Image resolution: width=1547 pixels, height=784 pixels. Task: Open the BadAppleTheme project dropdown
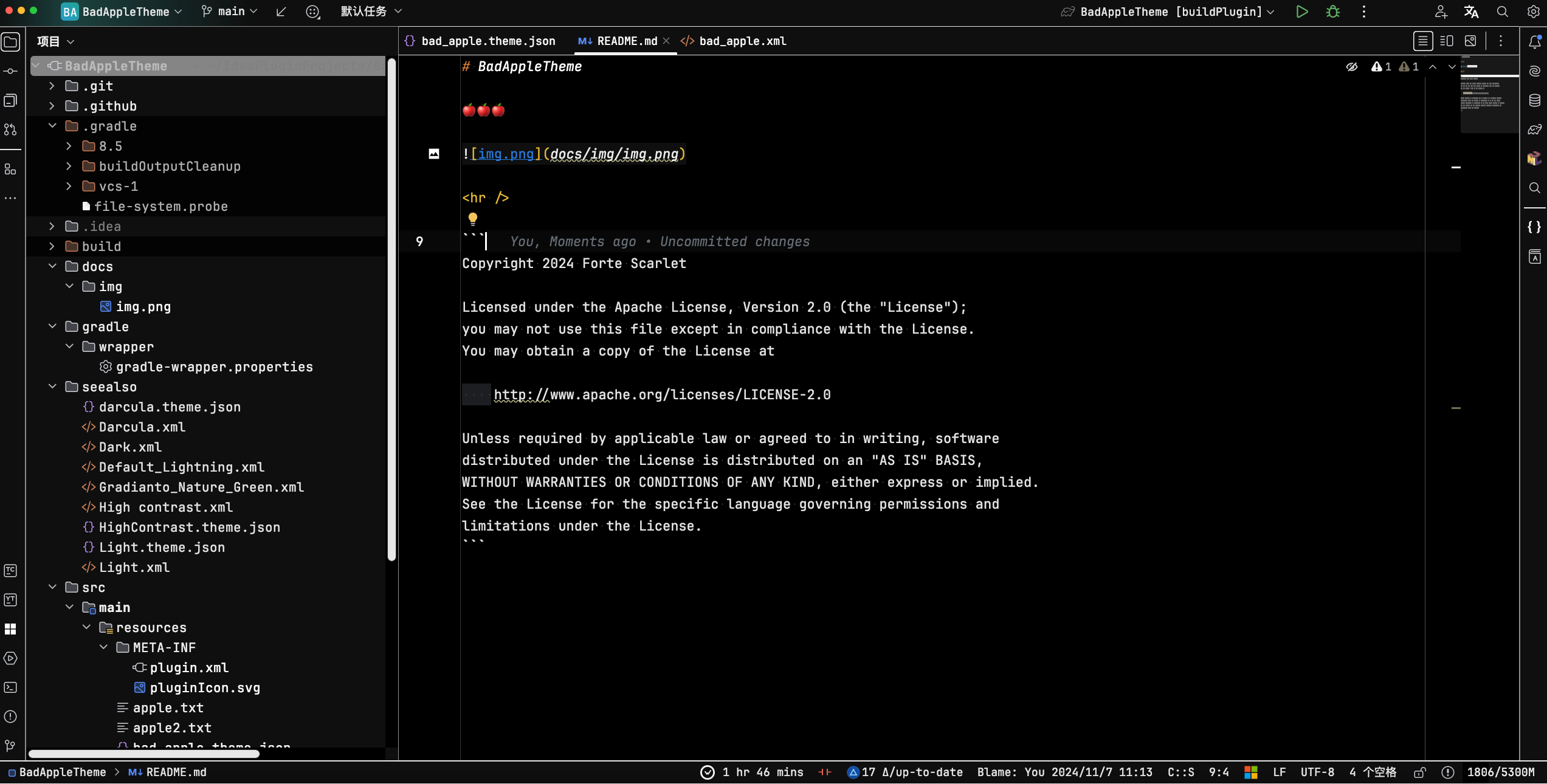[122, 12]
